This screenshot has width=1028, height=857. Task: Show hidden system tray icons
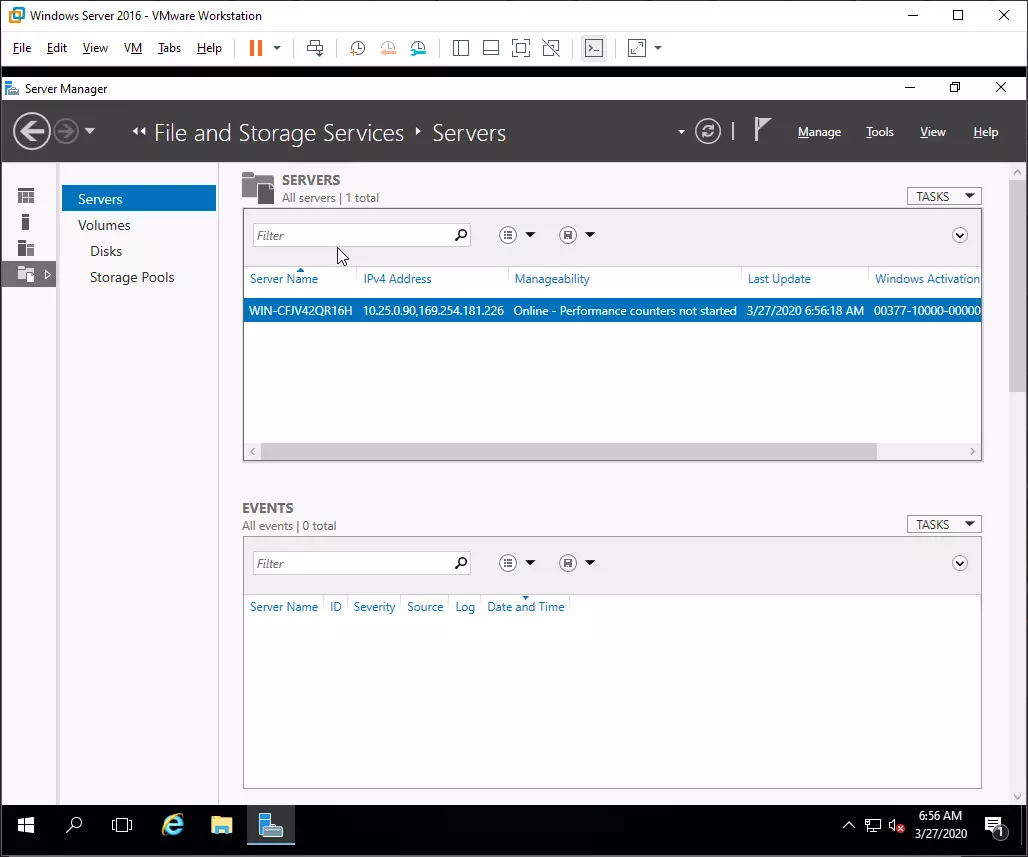click(848, 825)
